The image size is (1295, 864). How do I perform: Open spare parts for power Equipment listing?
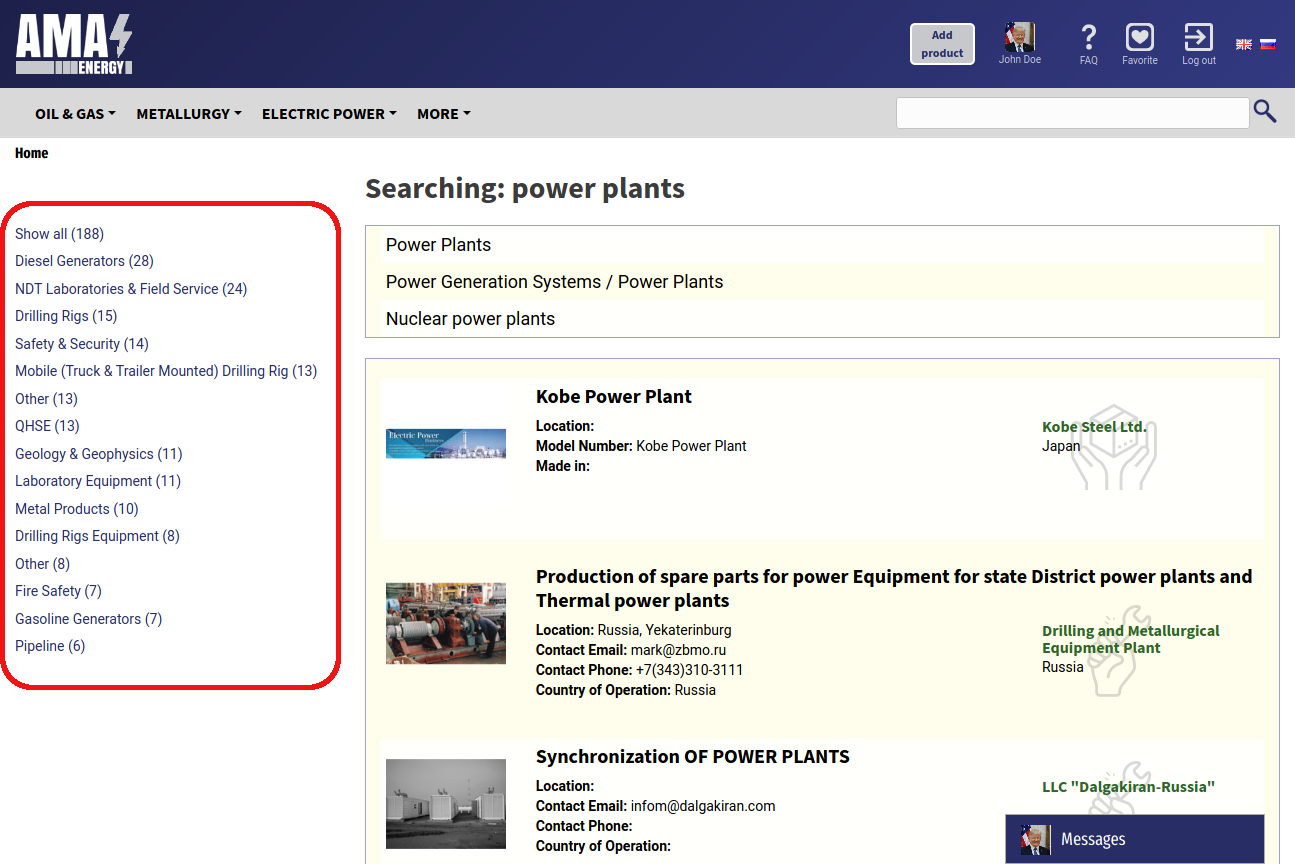coord(894,588)
